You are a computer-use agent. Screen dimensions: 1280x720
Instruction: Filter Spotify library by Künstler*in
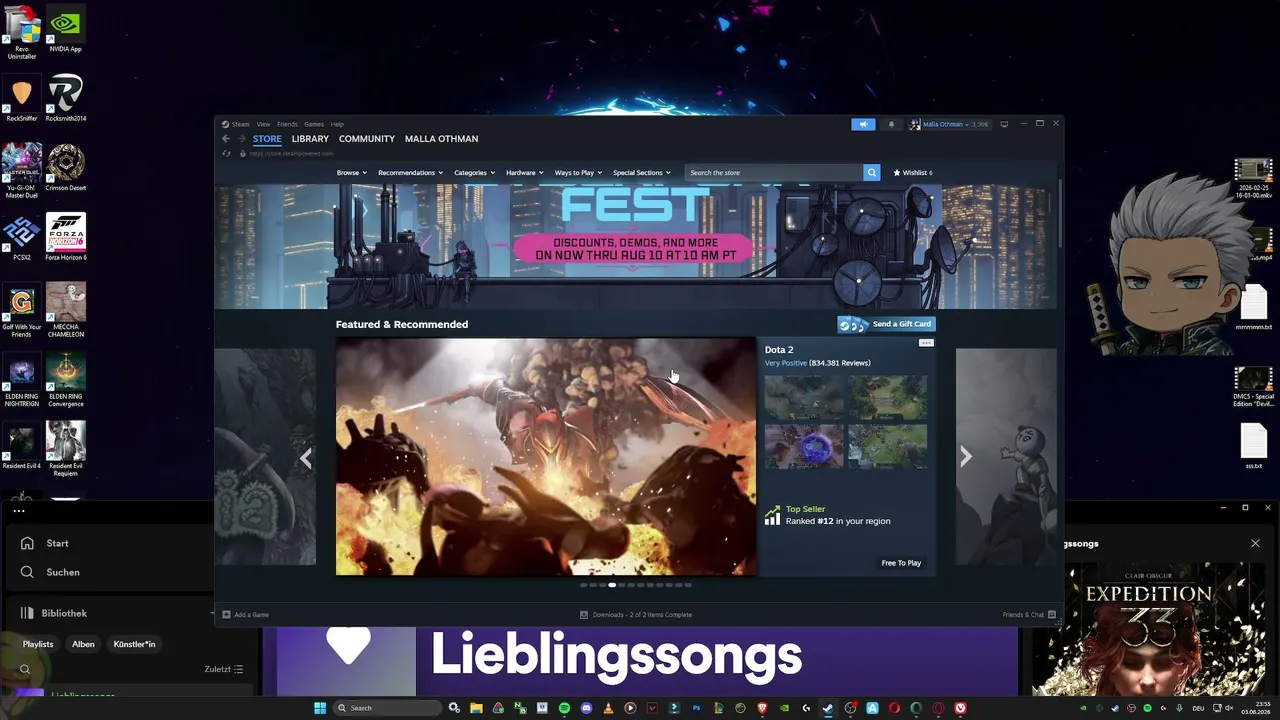(134, 644)
